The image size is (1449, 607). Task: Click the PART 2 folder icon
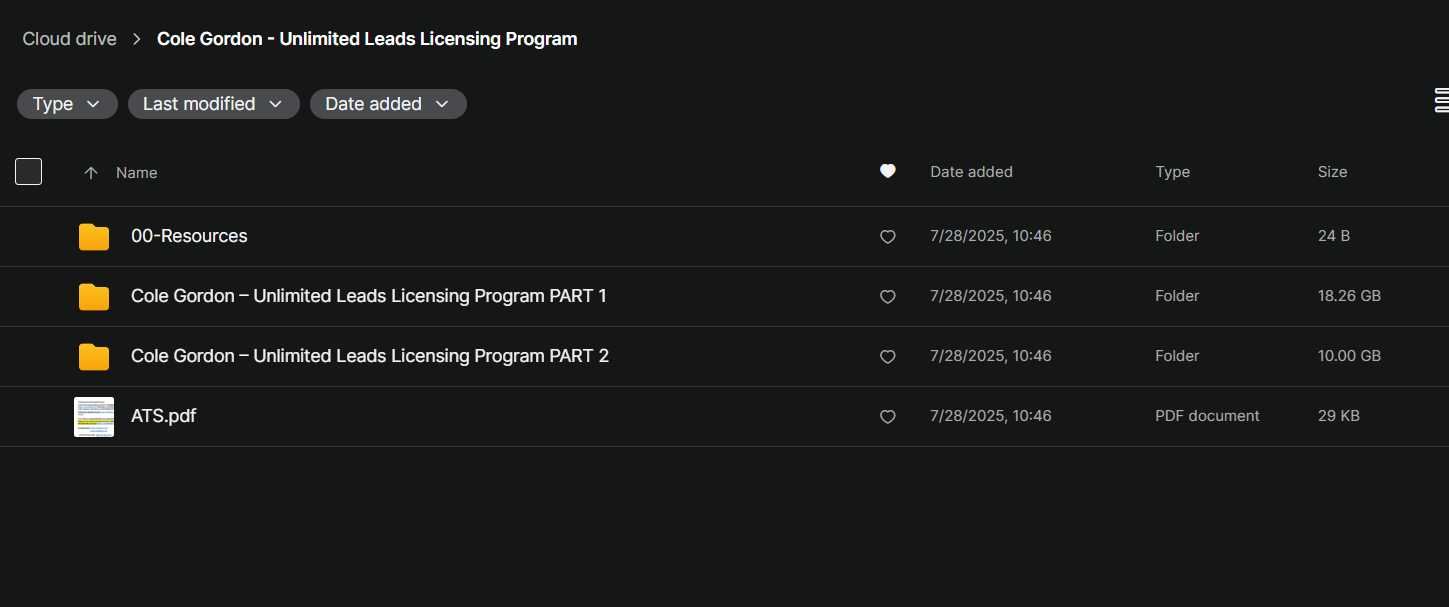click(94, 357)
